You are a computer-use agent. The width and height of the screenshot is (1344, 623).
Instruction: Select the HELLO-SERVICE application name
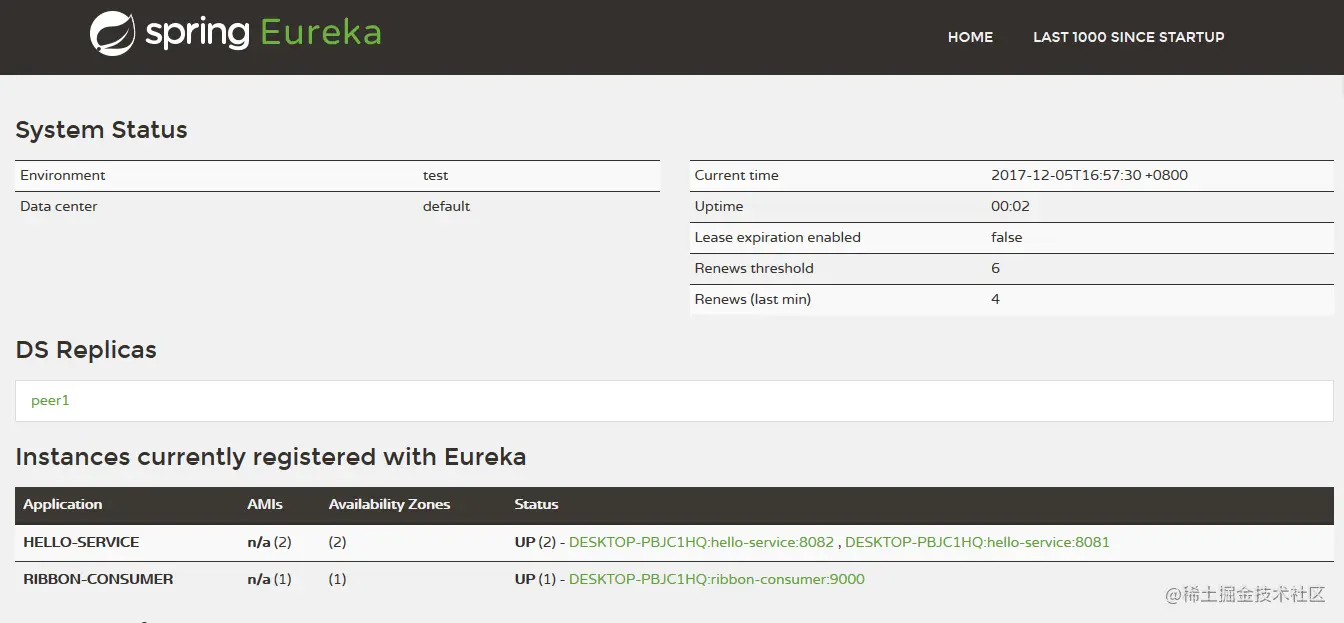click(x=81, y=542)
